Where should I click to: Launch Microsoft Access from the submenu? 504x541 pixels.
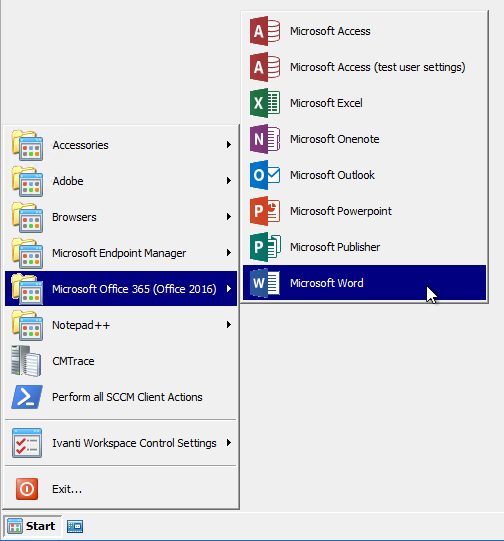pos(364,31)
